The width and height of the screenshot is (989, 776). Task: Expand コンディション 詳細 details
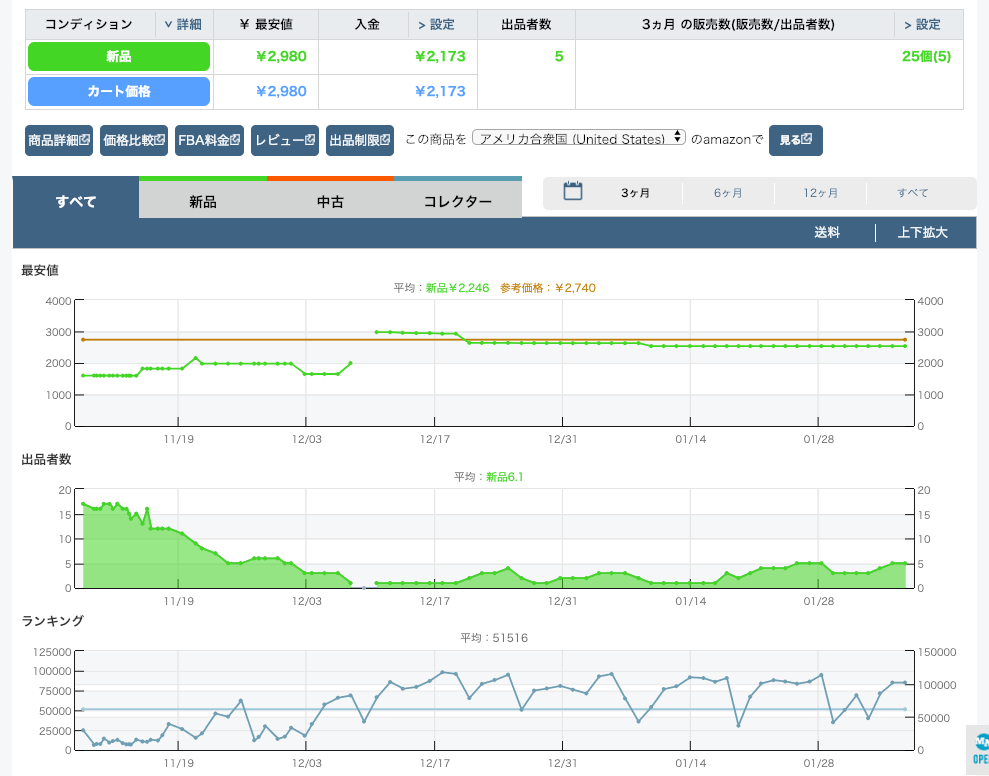pyautogui.click(x=181, y=24)
